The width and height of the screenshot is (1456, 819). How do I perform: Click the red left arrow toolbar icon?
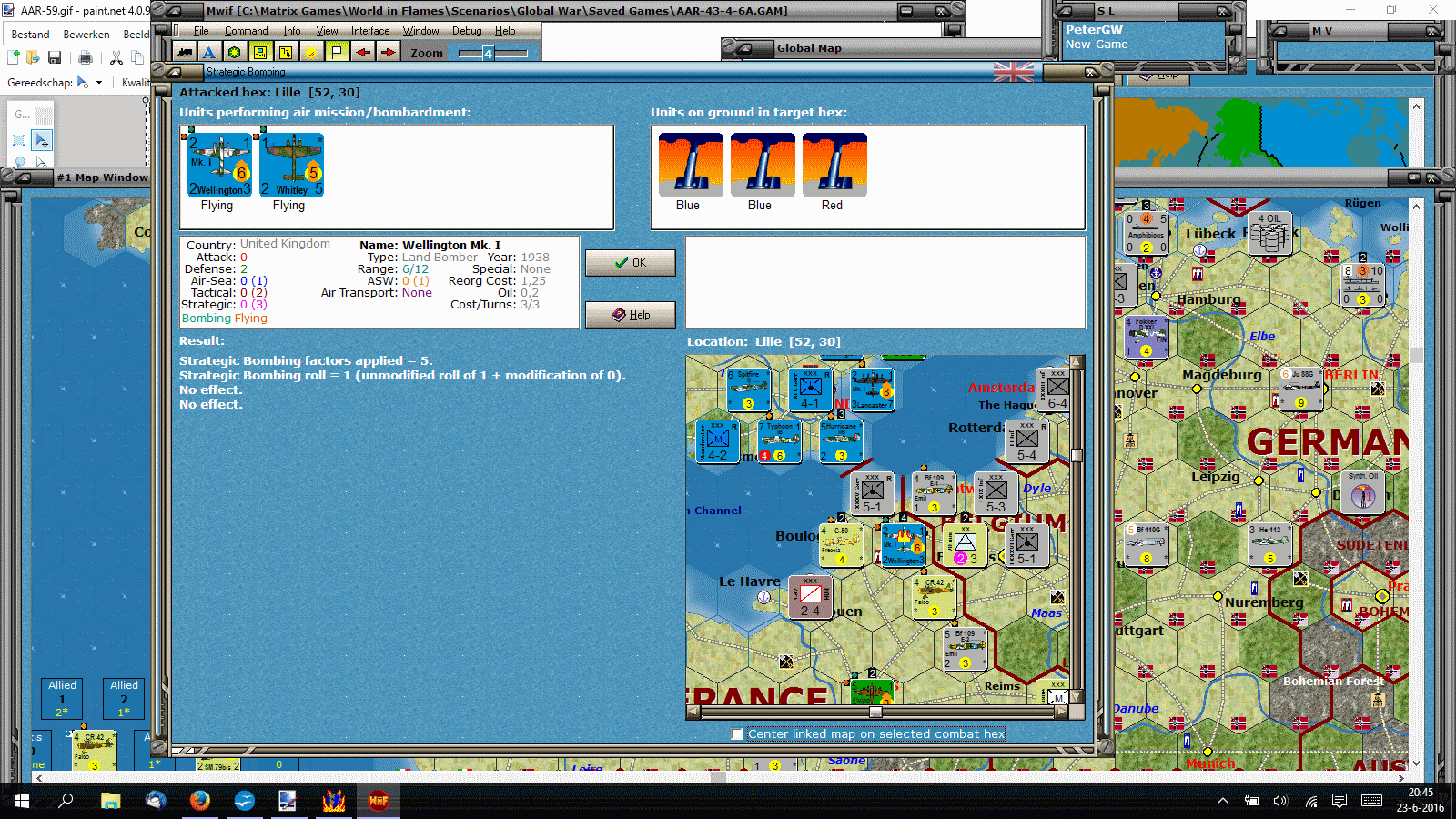(x=363, y=53)
